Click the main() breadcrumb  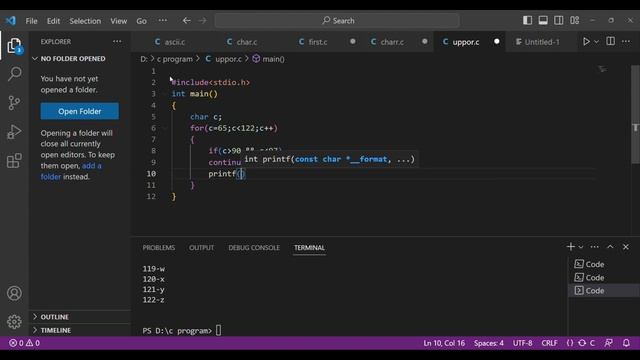(x=269, y=59)
